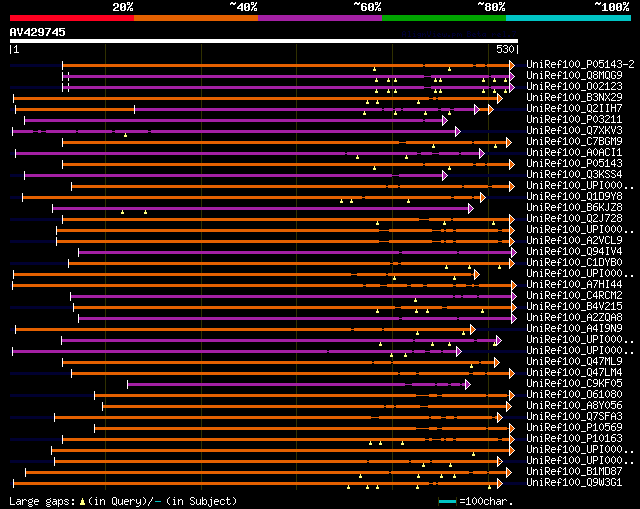640x509 pixels.
Task: Click yellow query-gap marker in the legend
Action: [82, 502]
